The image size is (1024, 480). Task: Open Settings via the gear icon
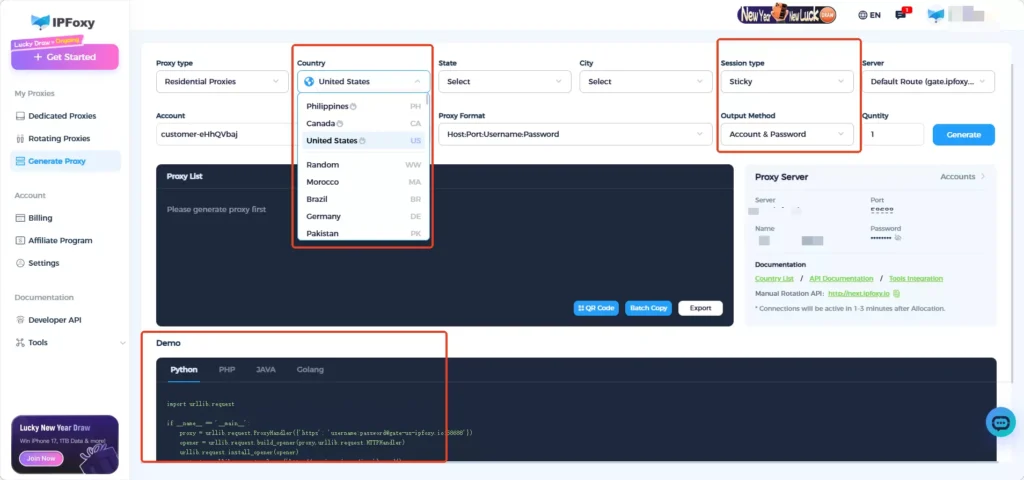click(x=20, y=263)
